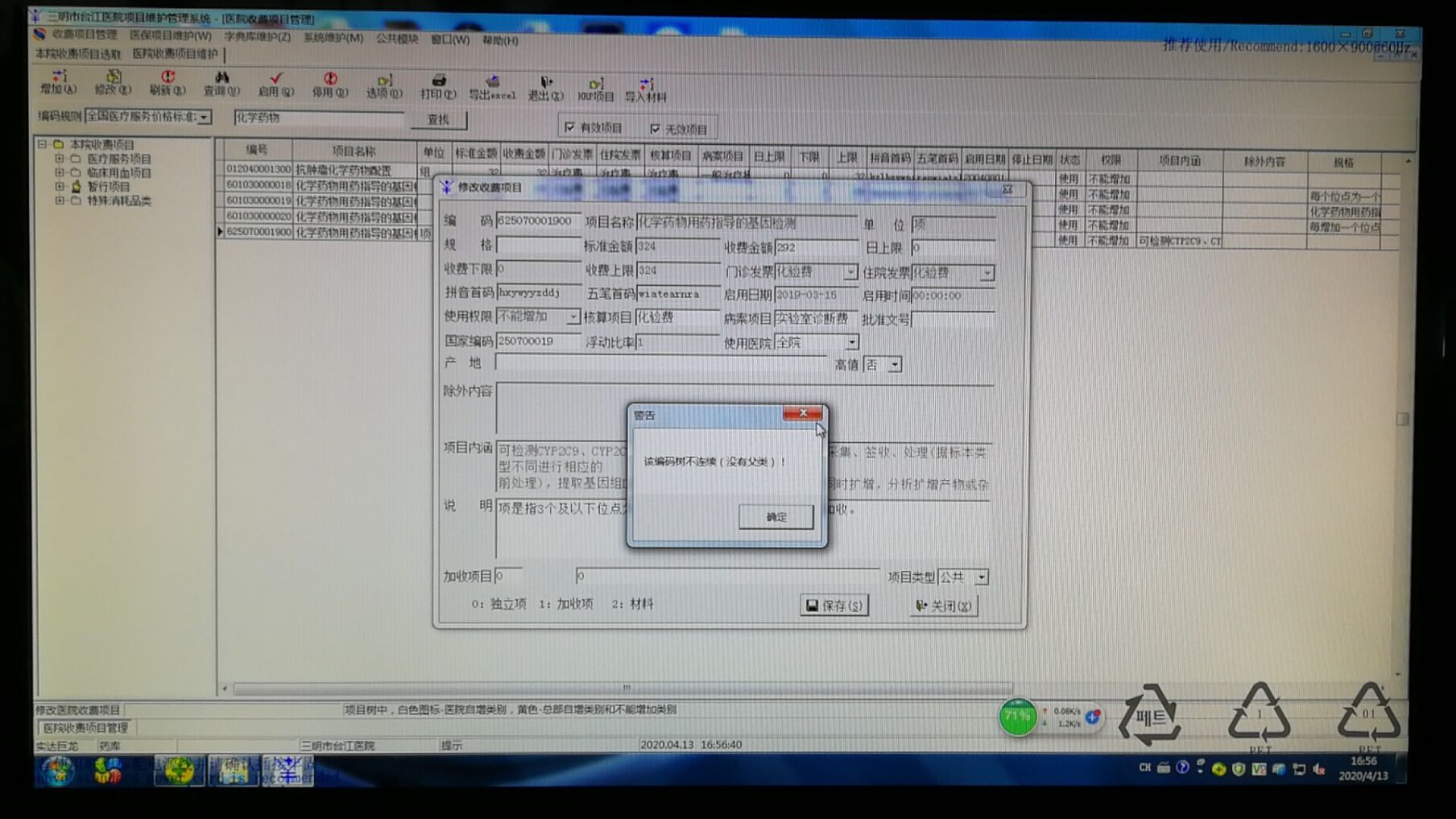Click the 保存(S) button
Image resolution: width=1456 pixels, height=819 pixels.
click(834, 606)
